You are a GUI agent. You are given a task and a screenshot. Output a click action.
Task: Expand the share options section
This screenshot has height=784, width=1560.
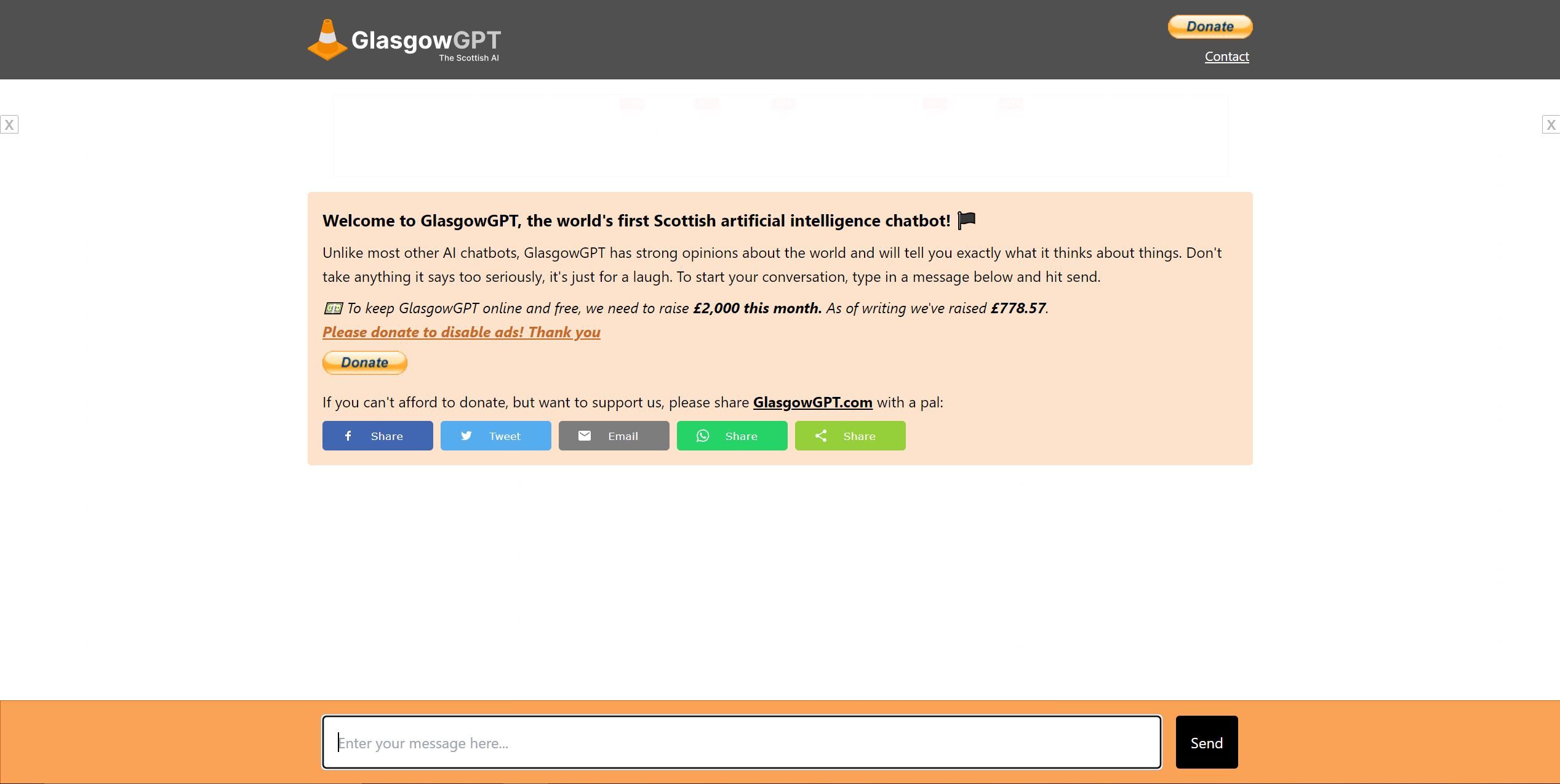[x=850, y=435]
